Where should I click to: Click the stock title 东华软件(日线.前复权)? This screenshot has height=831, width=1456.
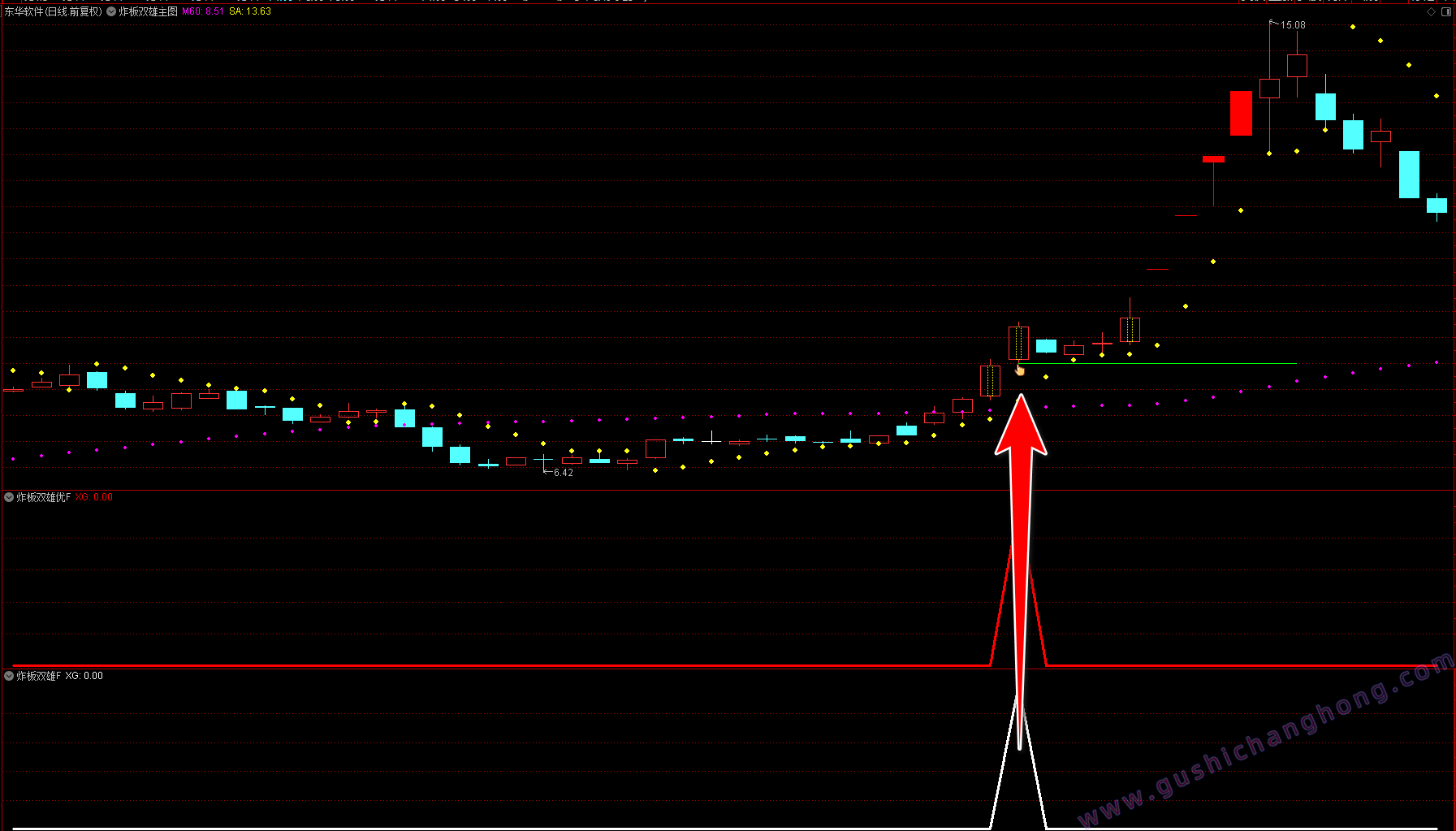(54, 11)
